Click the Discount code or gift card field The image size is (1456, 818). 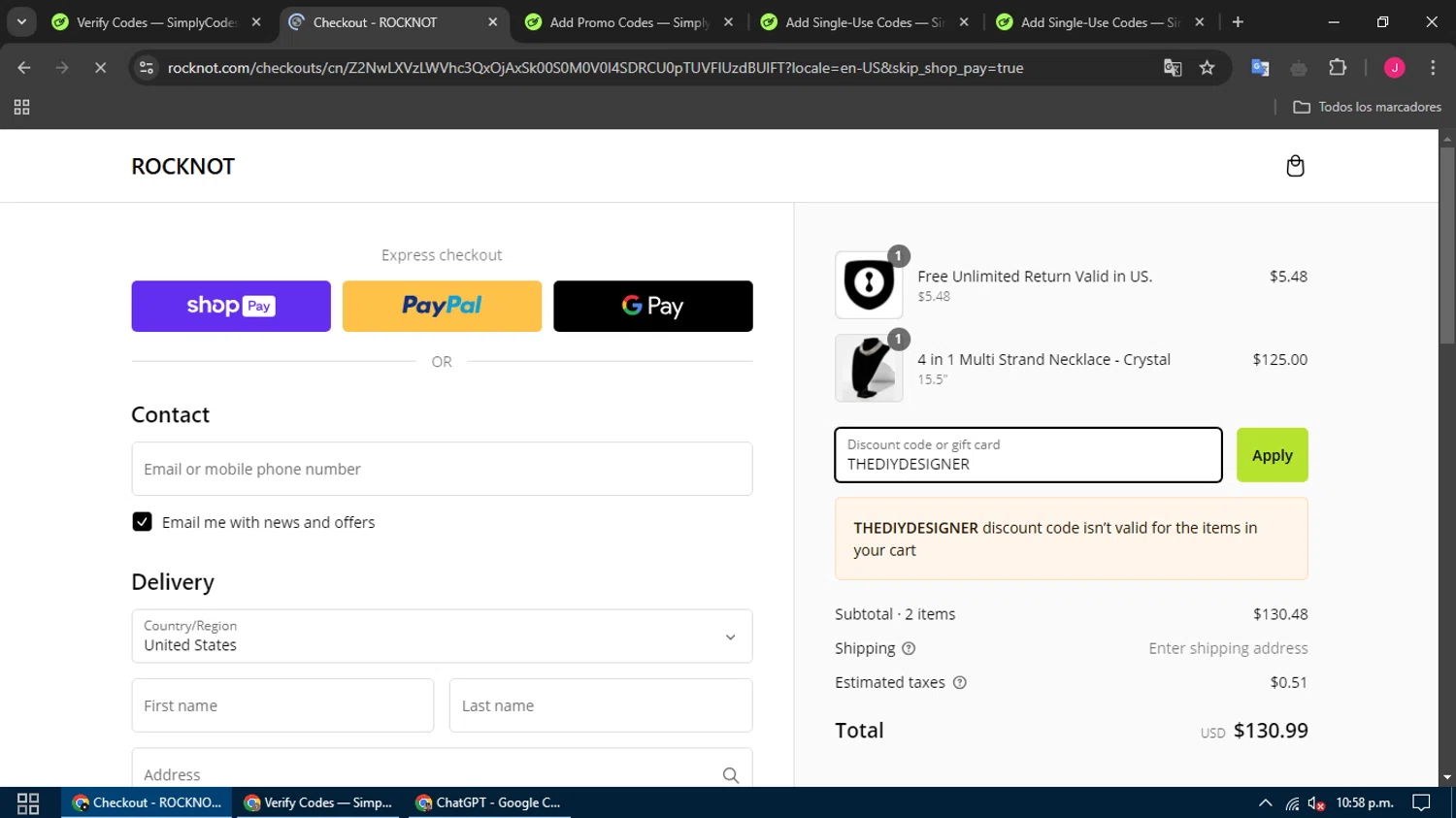1028,455
